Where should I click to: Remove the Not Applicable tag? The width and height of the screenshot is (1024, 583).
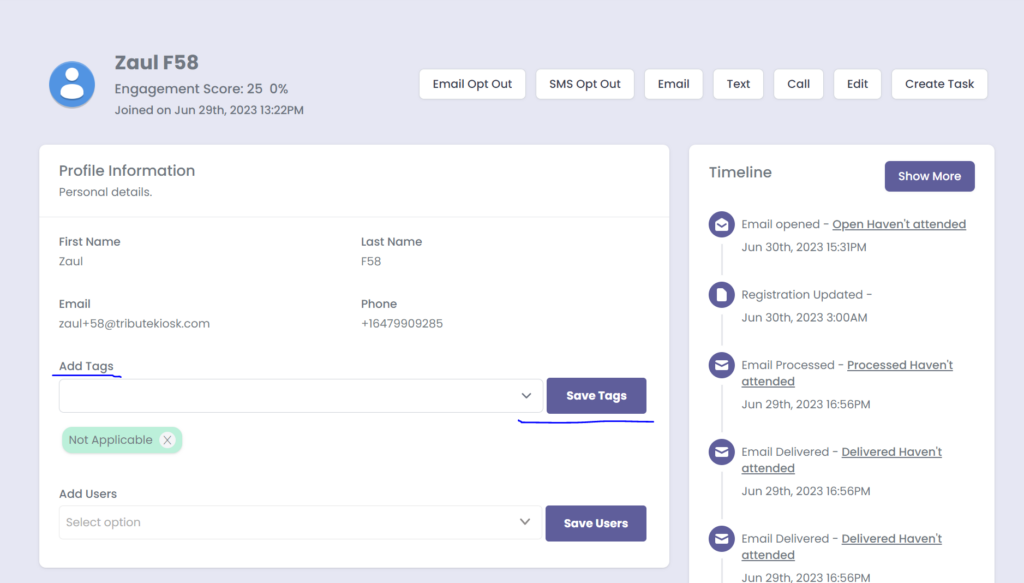point(167,440)
